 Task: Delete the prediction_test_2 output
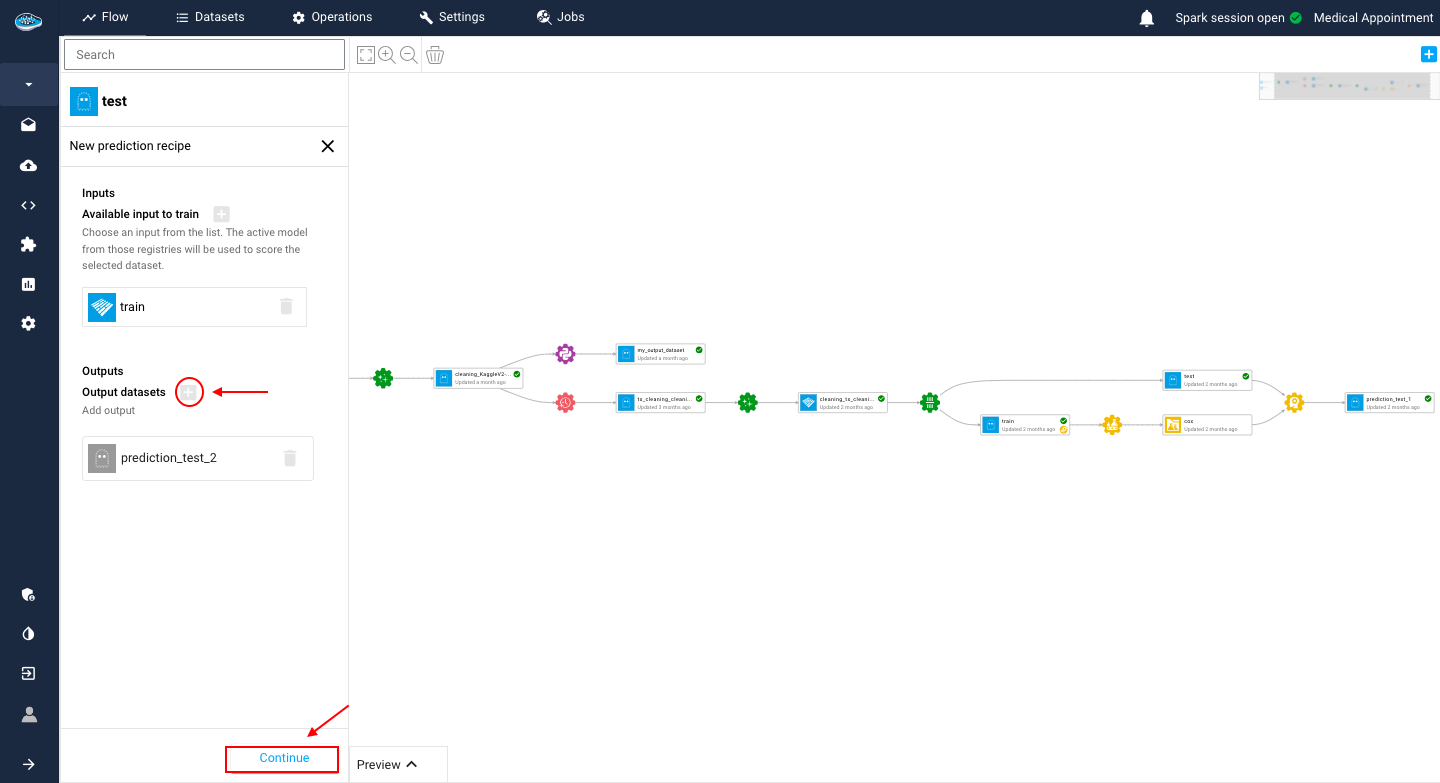click(x=290, y=458)
